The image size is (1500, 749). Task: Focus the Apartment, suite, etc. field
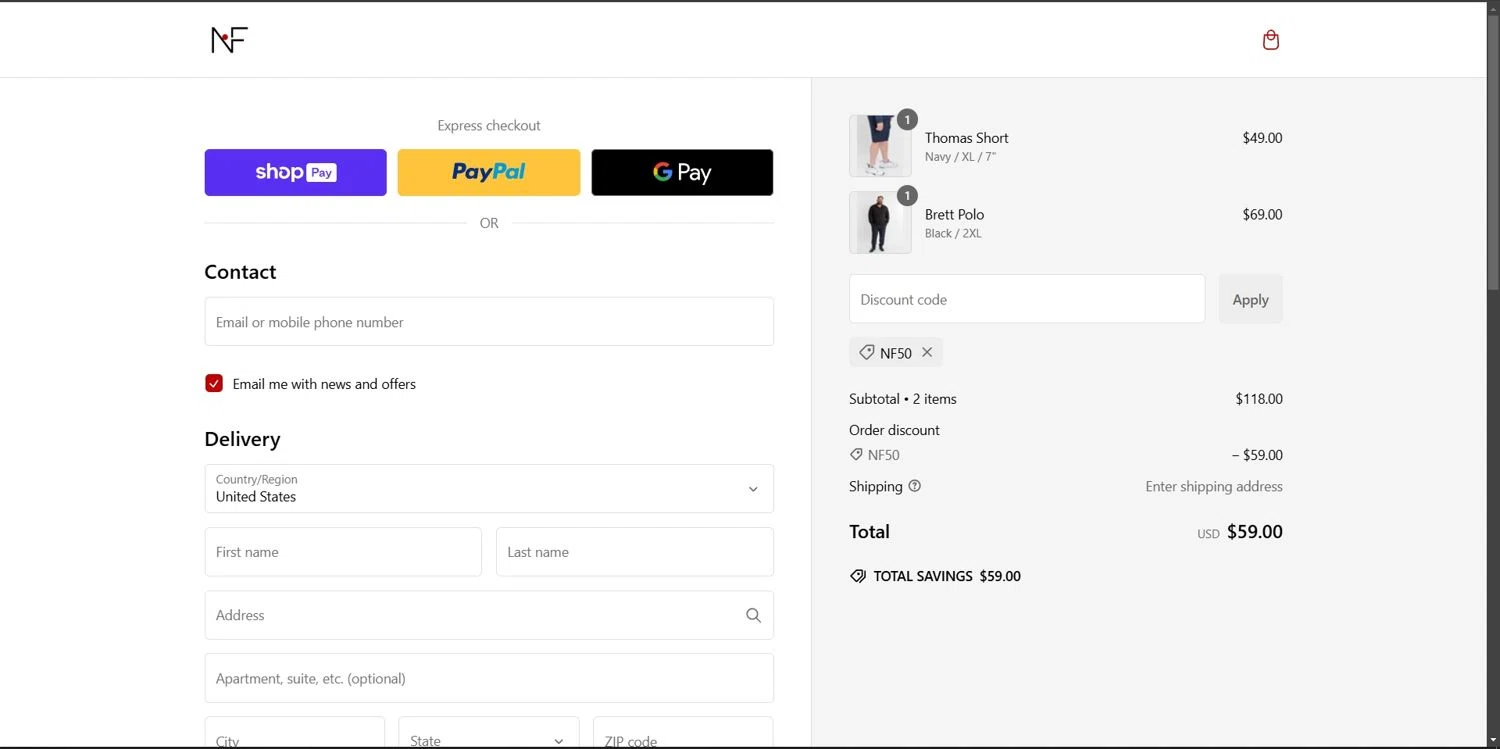tap(489, 678)
